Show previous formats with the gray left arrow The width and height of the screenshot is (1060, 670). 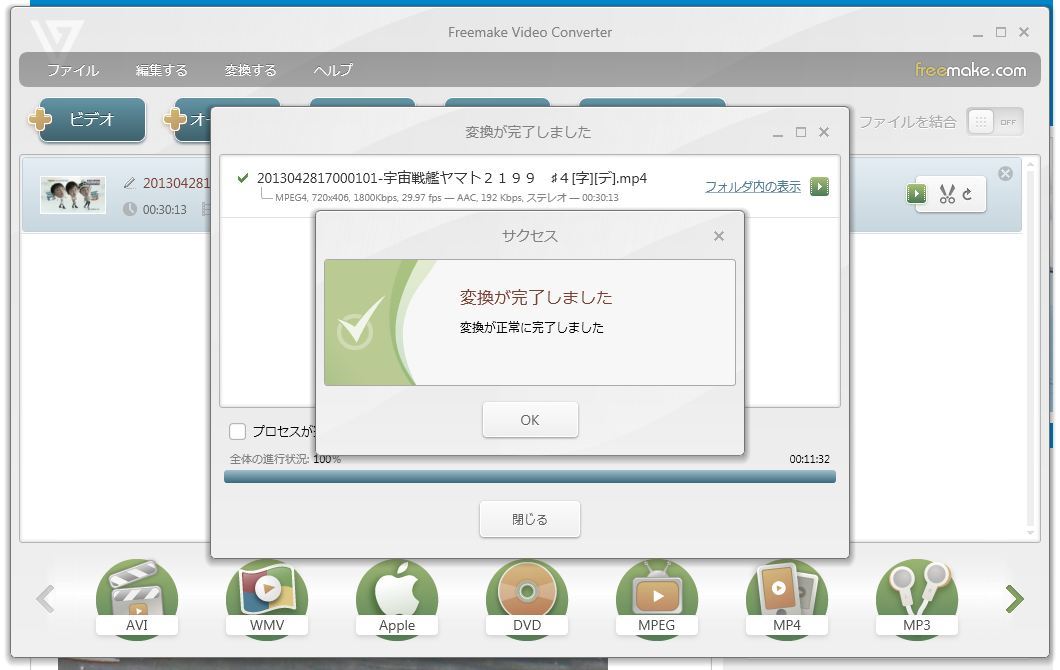45,599
